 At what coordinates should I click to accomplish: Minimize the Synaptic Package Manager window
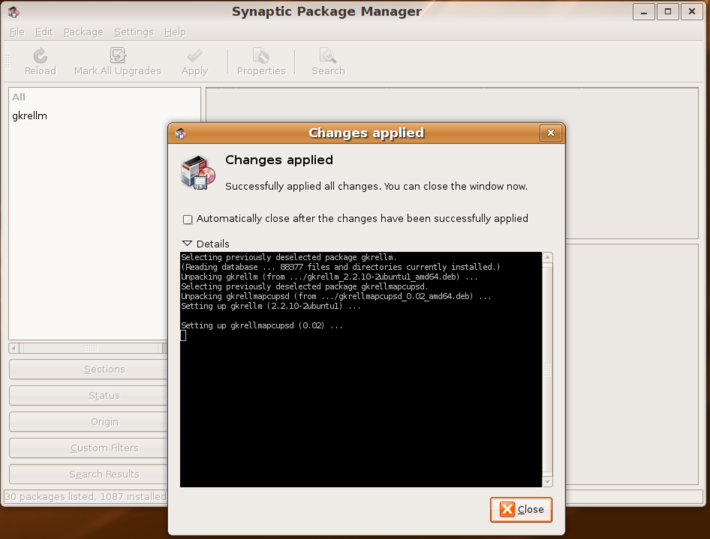(x=643, y=12)
